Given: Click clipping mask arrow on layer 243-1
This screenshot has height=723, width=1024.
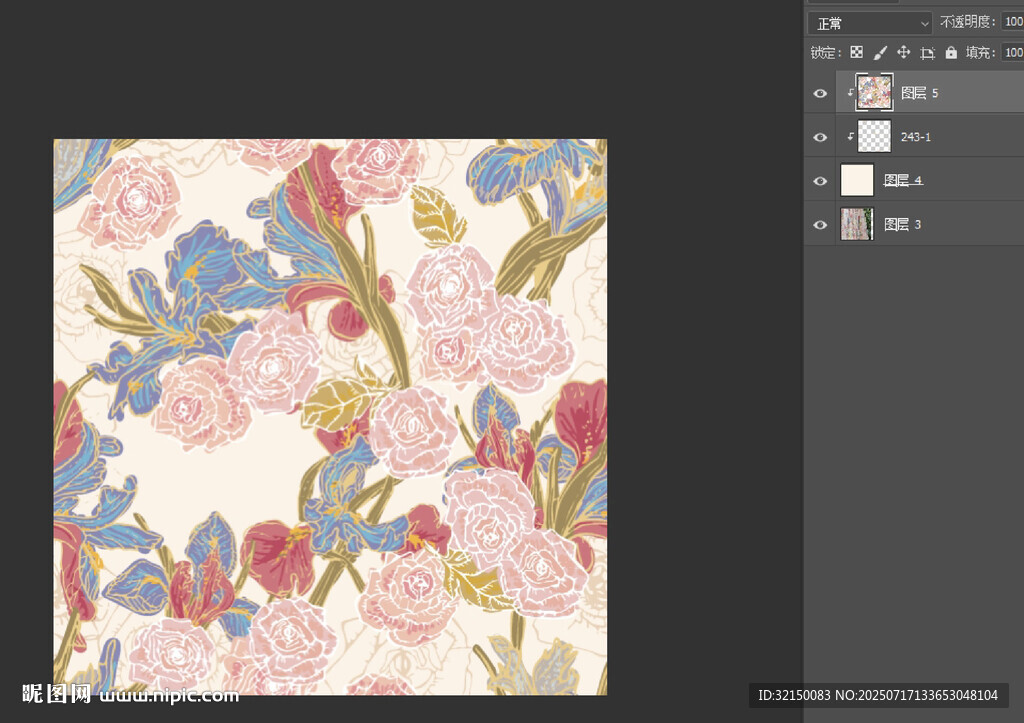Looking at the screenshot, I should (x=850, y=137).
